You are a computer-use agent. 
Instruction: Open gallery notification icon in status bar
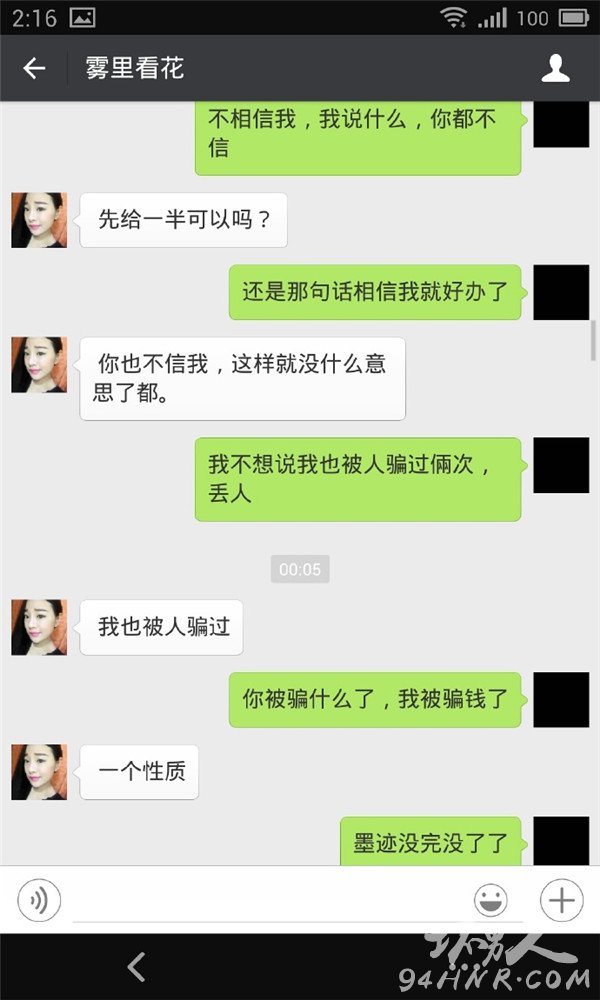[x=82, y=18]
